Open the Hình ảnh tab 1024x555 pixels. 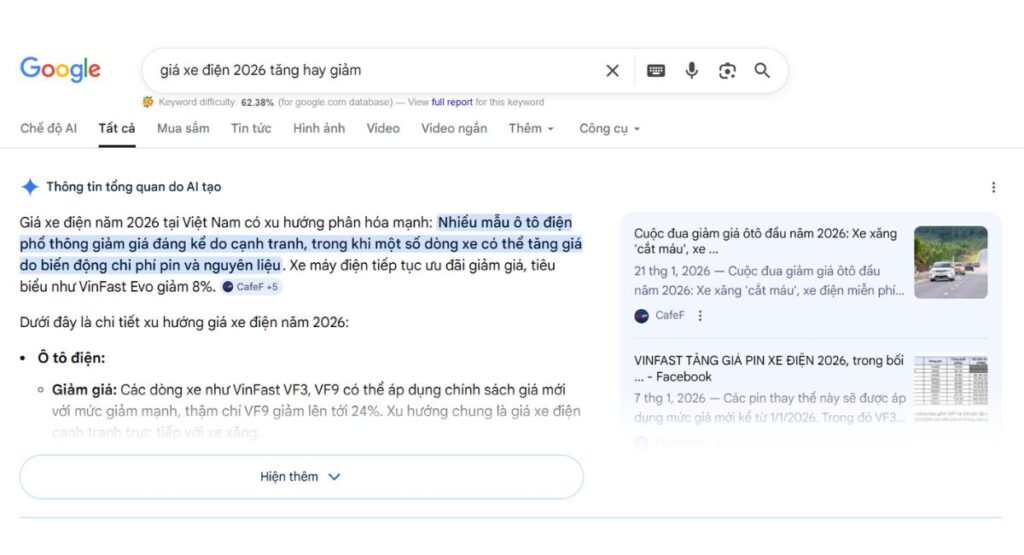pyautogui.click(x=319, y=129)
